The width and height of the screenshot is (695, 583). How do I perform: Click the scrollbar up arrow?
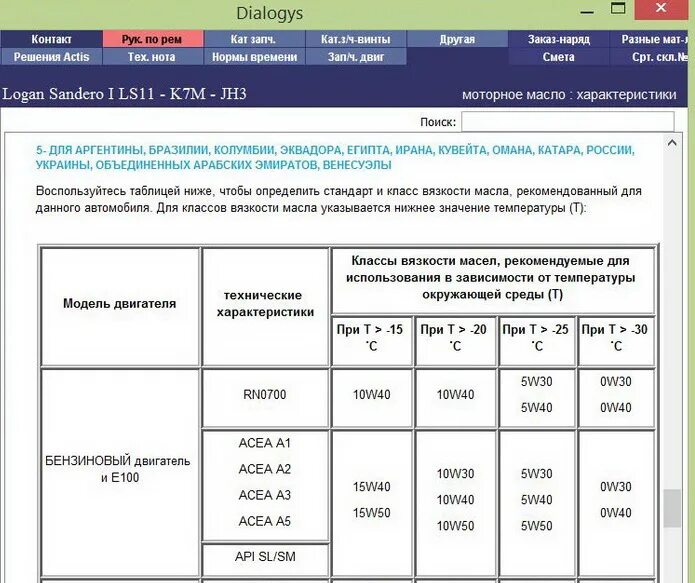click(x=672, y=143)
